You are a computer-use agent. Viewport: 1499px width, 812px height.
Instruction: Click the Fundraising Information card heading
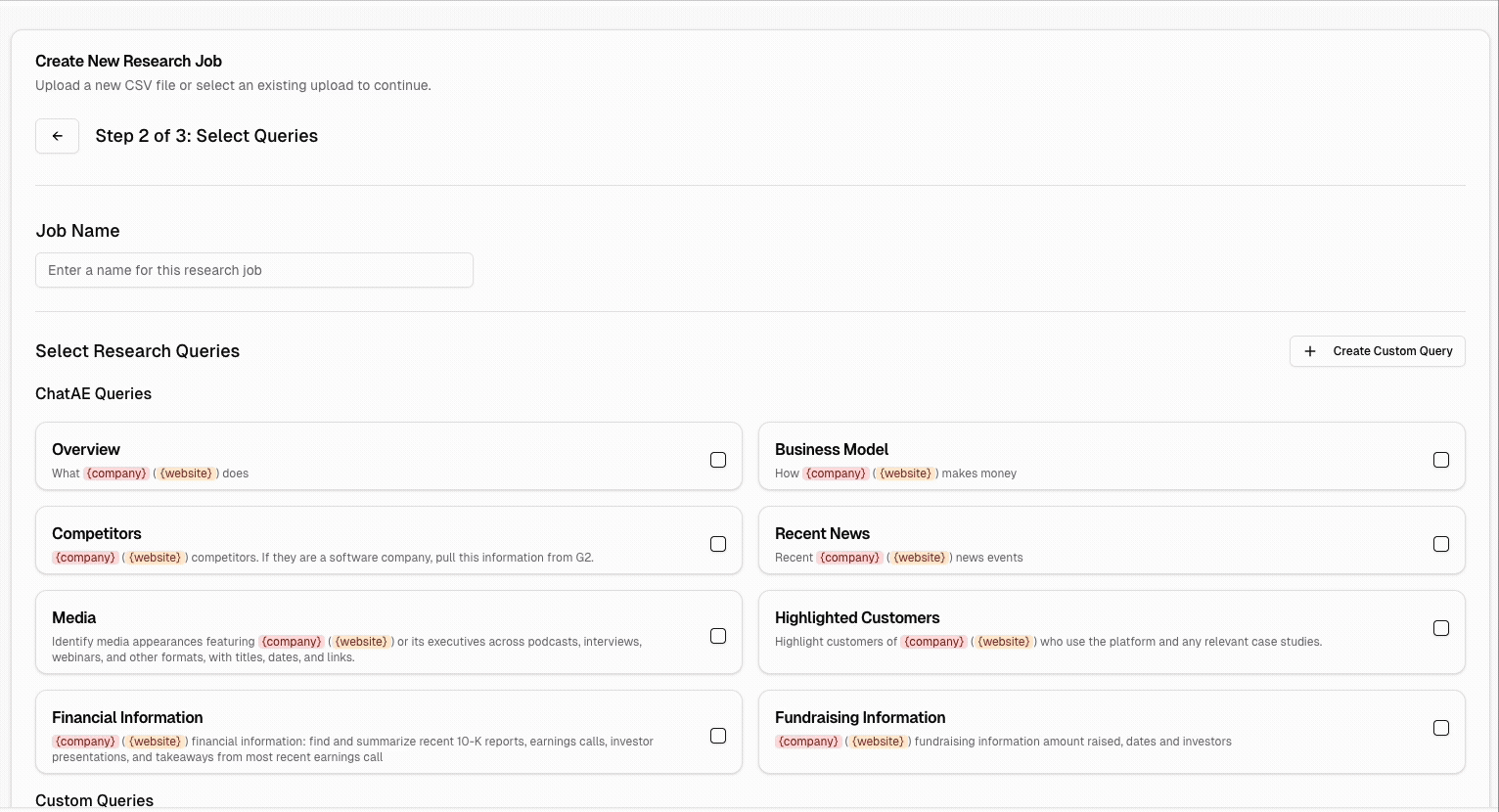click(860, 718)
